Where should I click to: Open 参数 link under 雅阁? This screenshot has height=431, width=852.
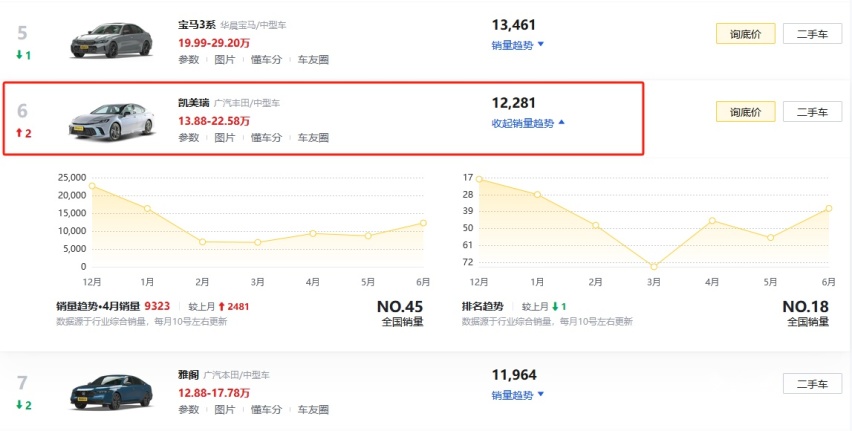[189, 410]
